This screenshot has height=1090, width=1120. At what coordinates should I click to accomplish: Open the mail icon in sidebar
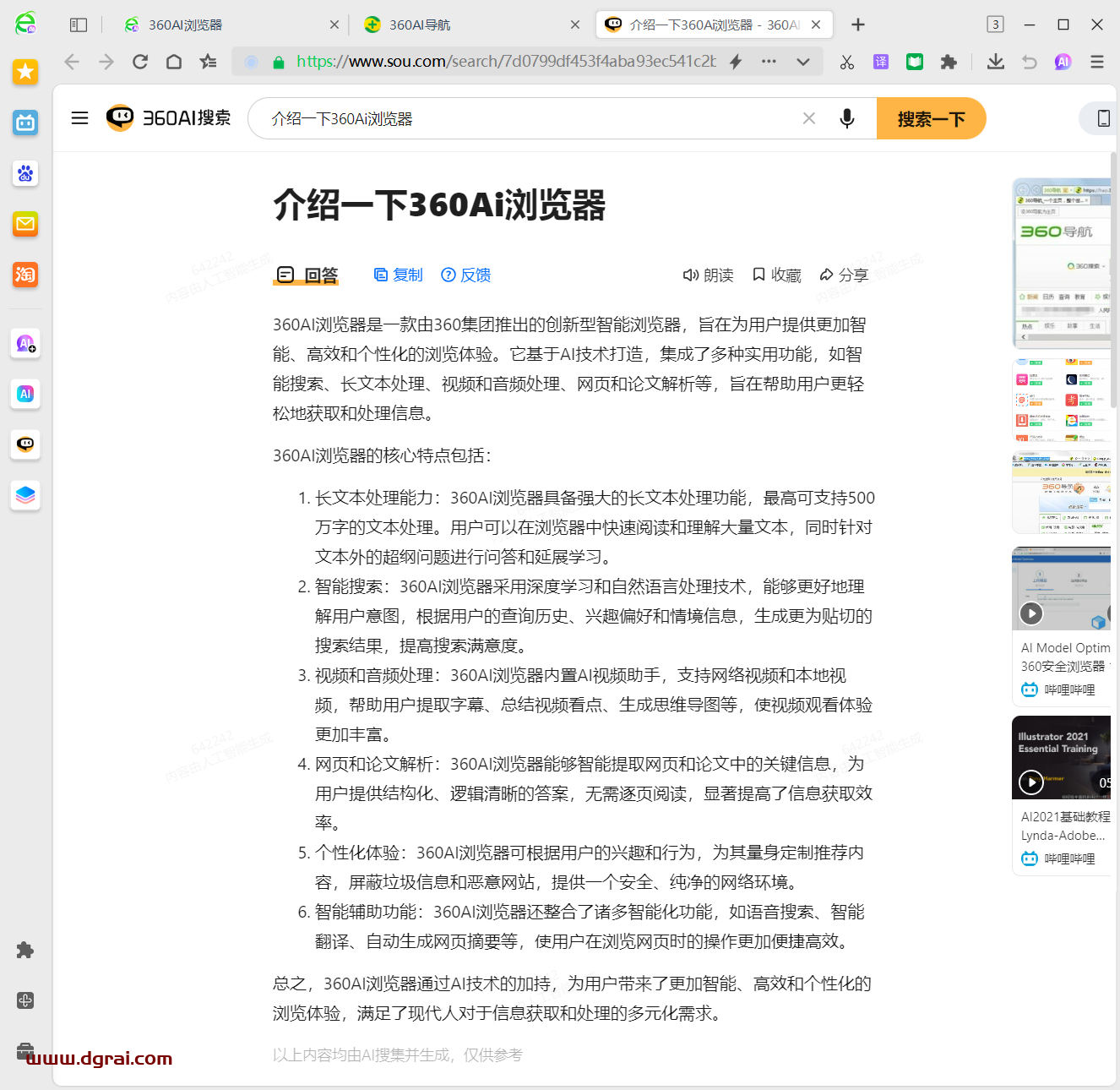point(25,224)
